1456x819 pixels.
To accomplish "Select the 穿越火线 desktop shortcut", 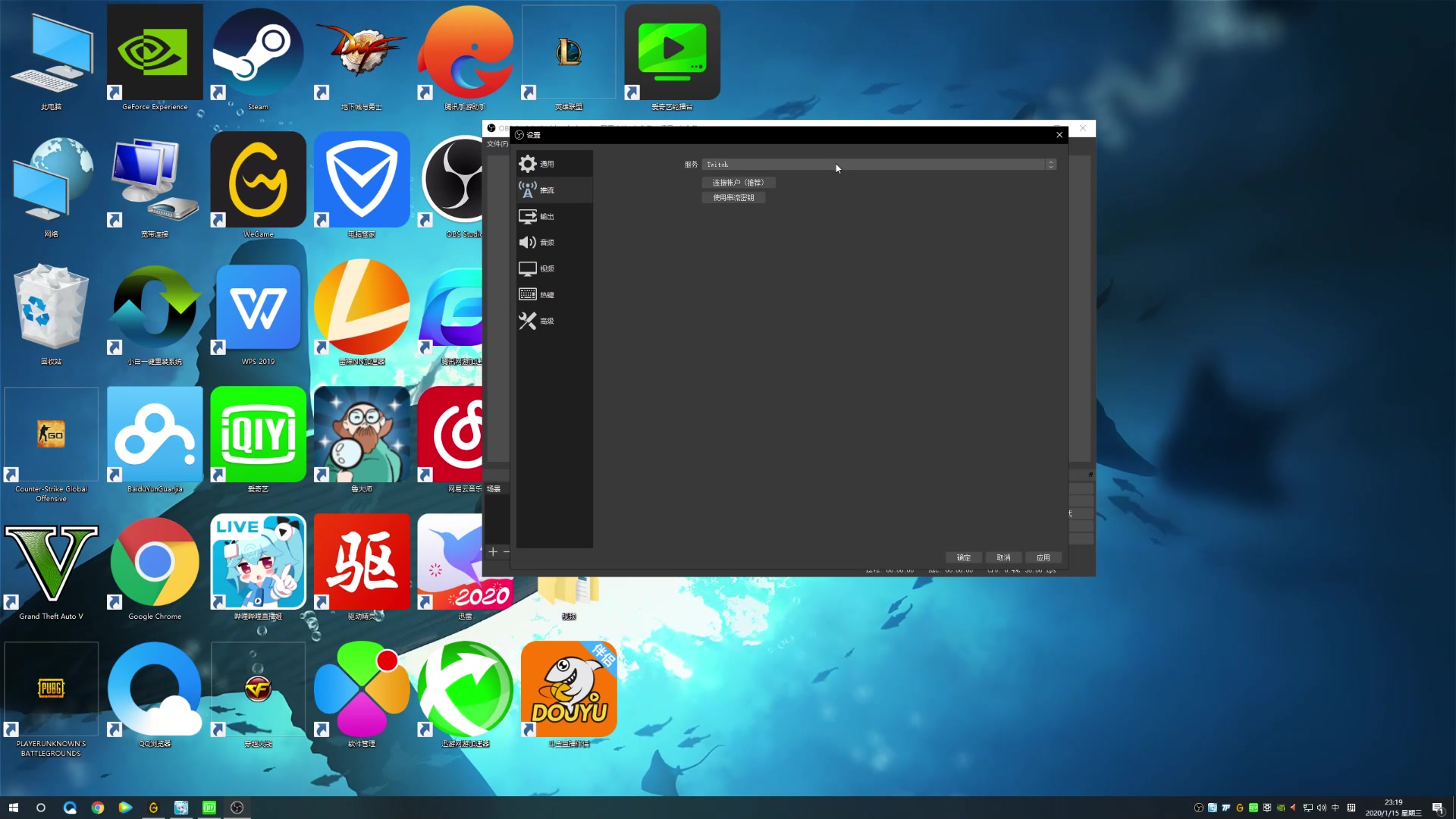I will 258,696.
